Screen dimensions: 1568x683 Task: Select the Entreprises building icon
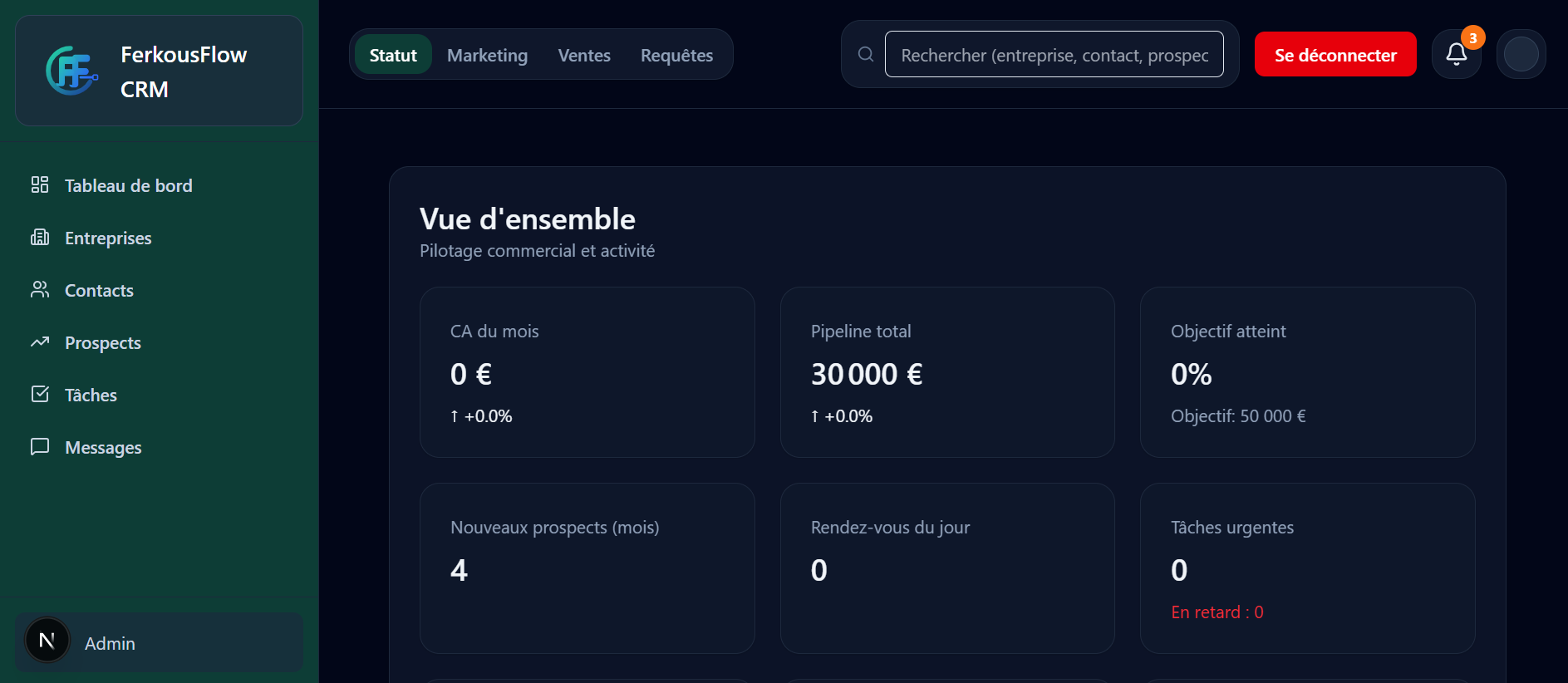tap(39, 237)
